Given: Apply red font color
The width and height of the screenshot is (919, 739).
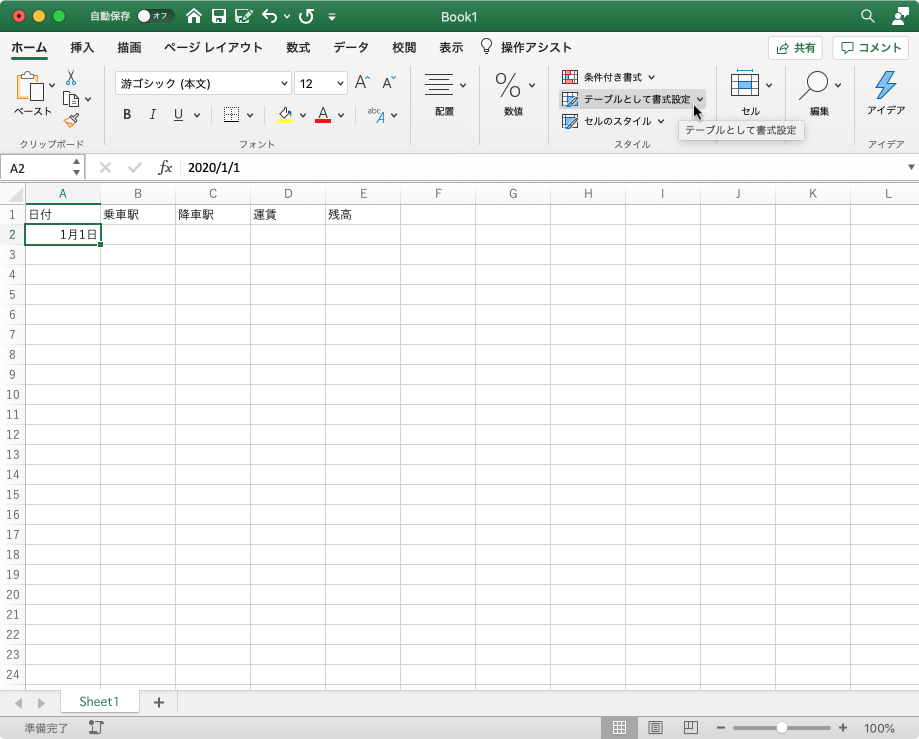Looking at the screenshot, I should [x=323, y=115].
